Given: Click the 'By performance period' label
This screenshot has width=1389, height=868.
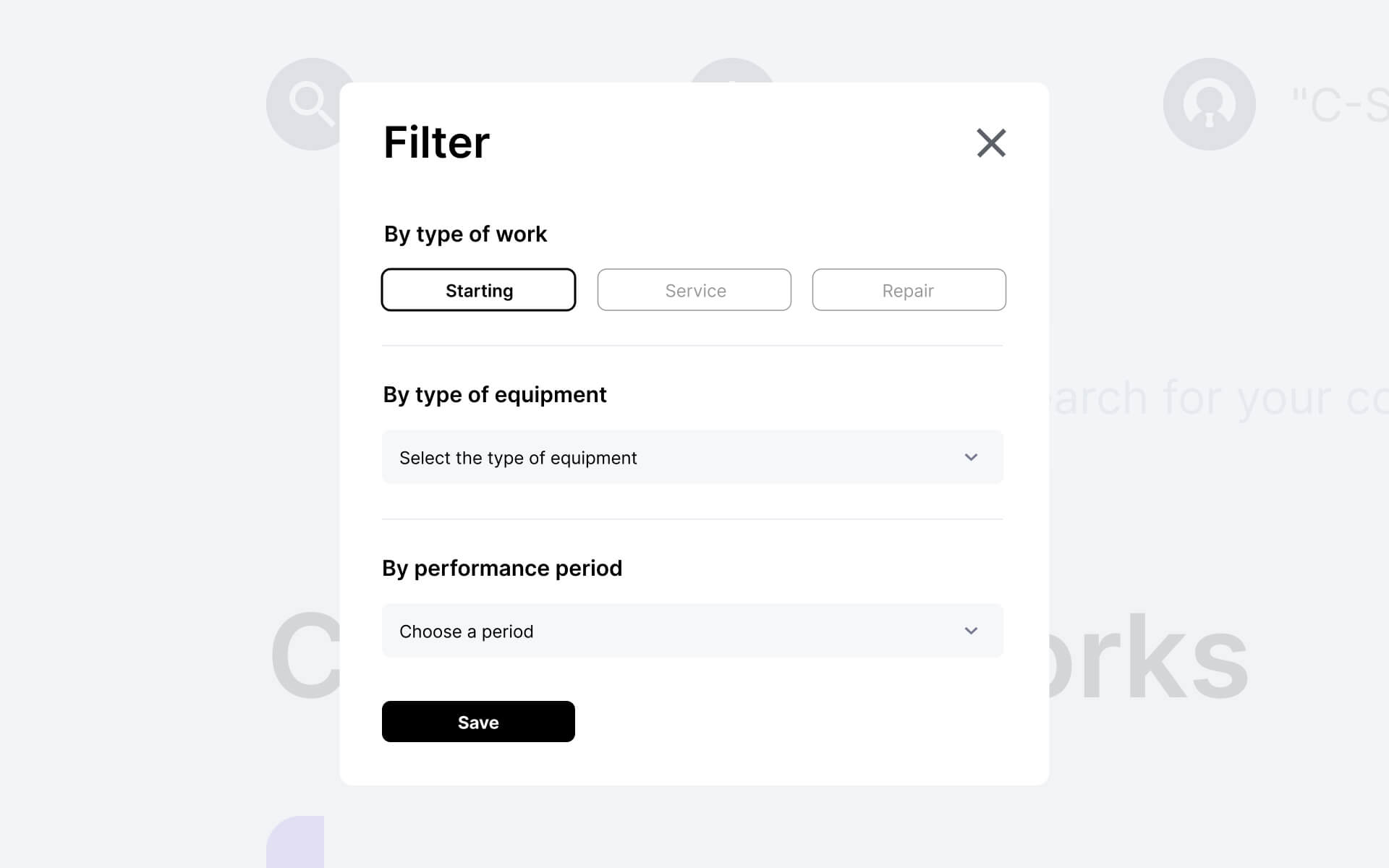Looking at the screenshot, I should coord(502,569).
